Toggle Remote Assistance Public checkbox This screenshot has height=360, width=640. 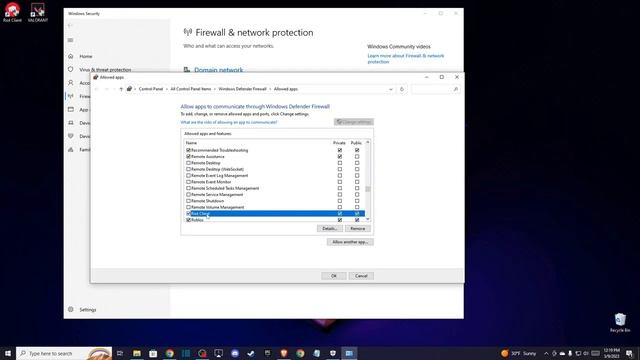pyautogui.click(x=357, y=156)
